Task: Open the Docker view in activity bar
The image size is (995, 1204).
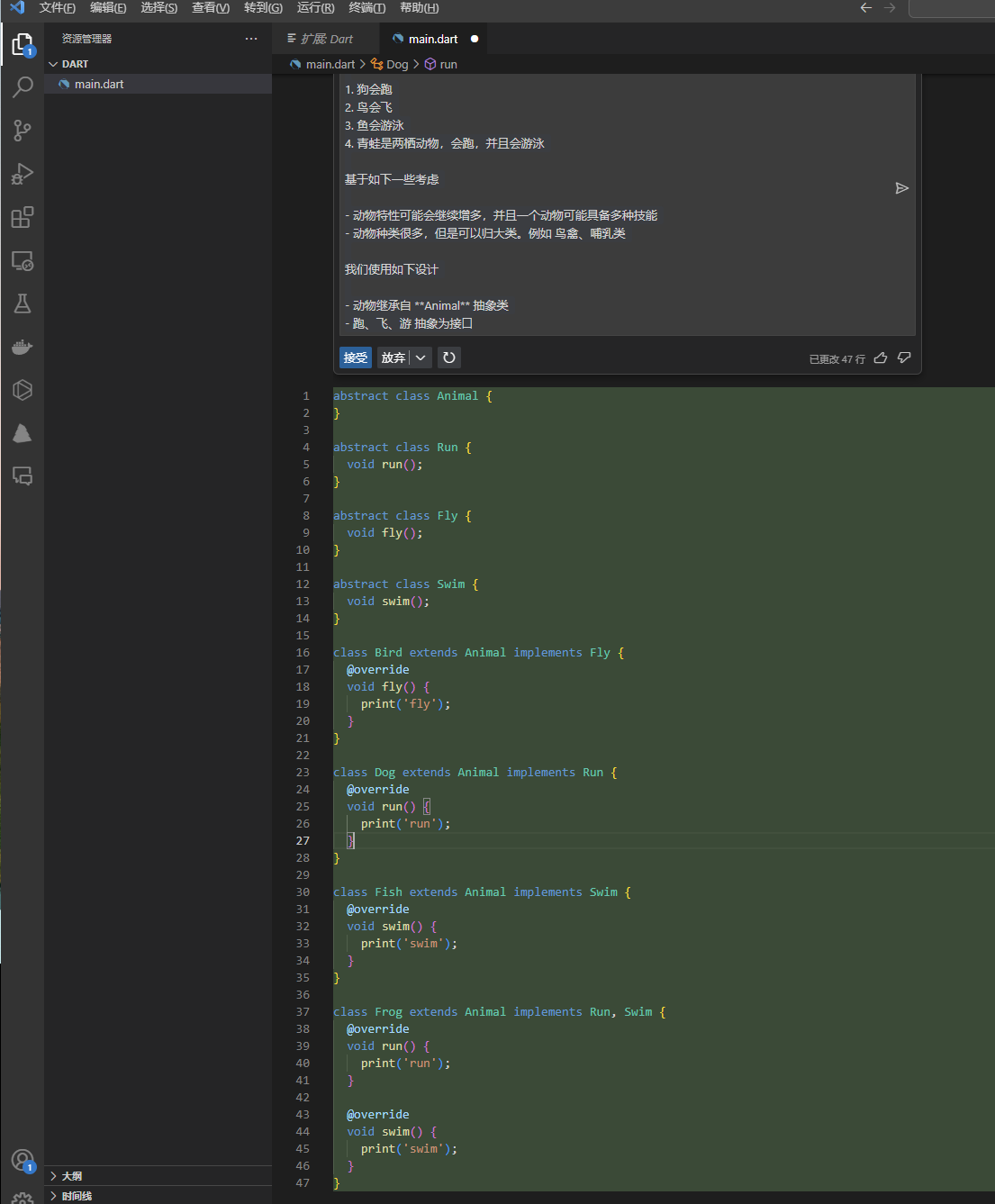Action: [23, 347]
